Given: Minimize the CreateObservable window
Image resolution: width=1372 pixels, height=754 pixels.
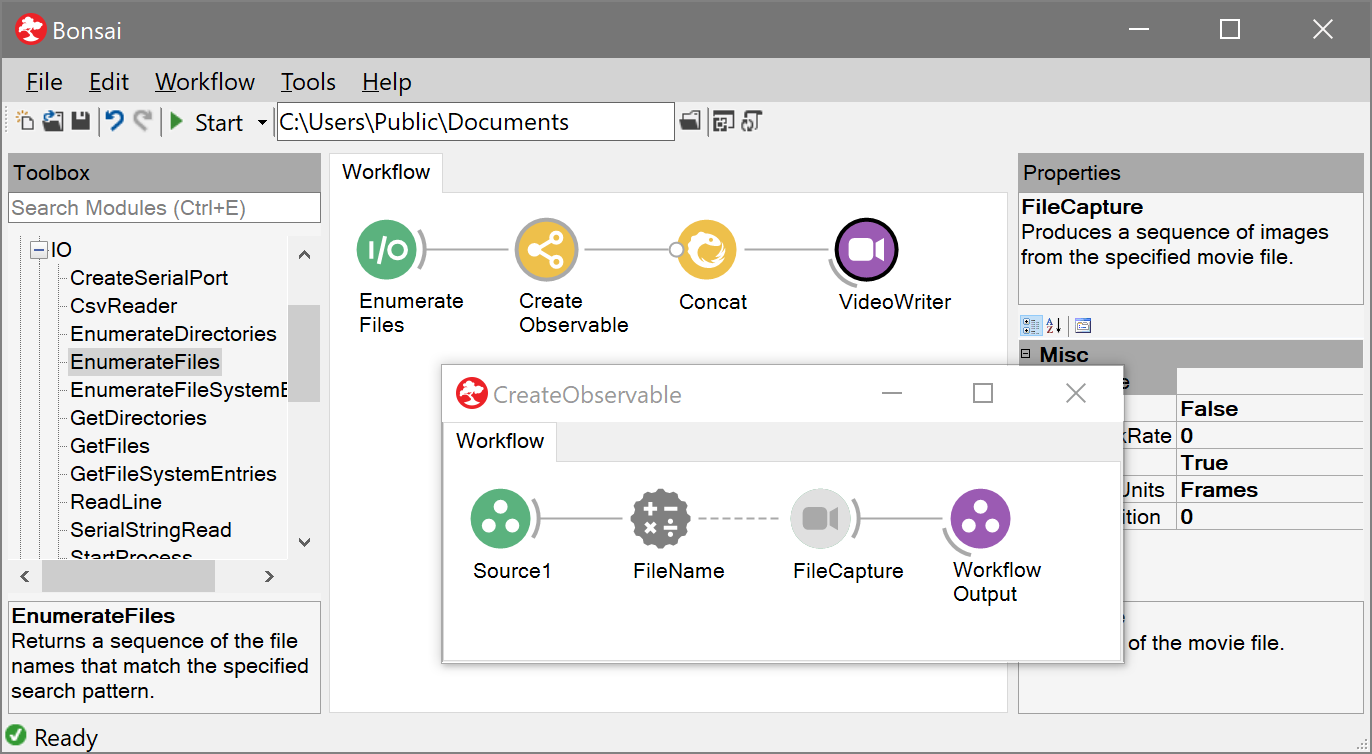Looking at the screenshot, I should tap(893, 393).
